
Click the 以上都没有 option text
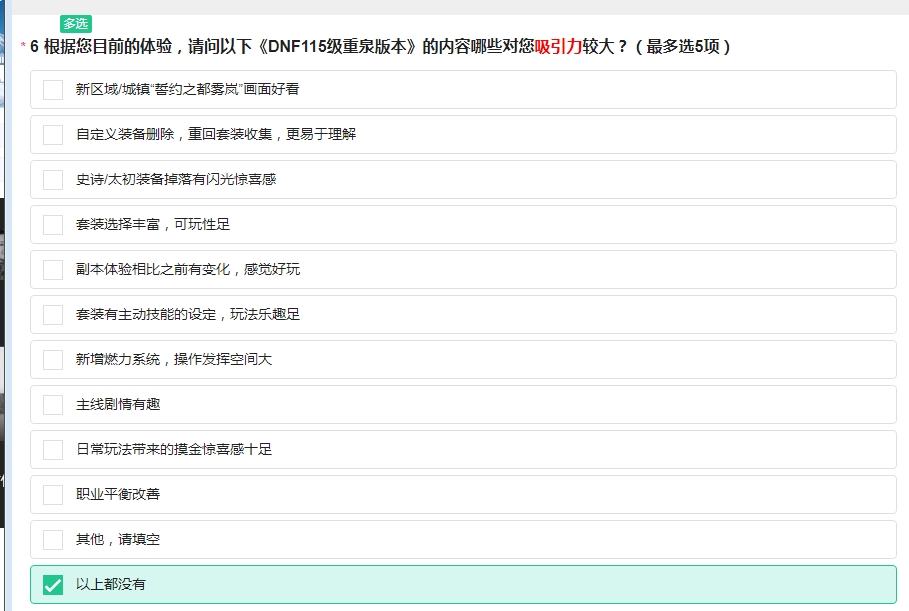[111, 584]
